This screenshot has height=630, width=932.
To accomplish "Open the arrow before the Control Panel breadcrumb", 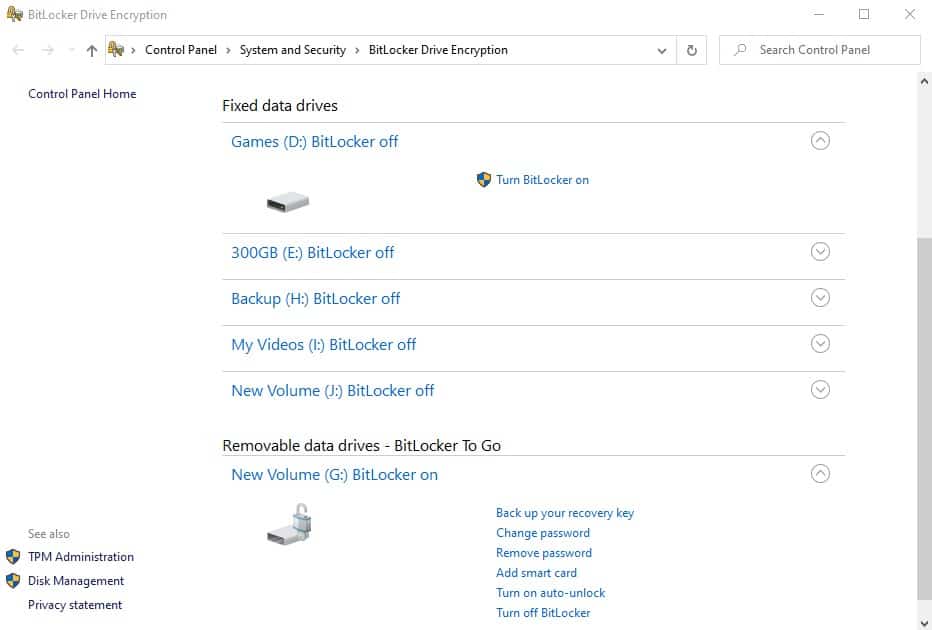I will [x=133, y=51].
